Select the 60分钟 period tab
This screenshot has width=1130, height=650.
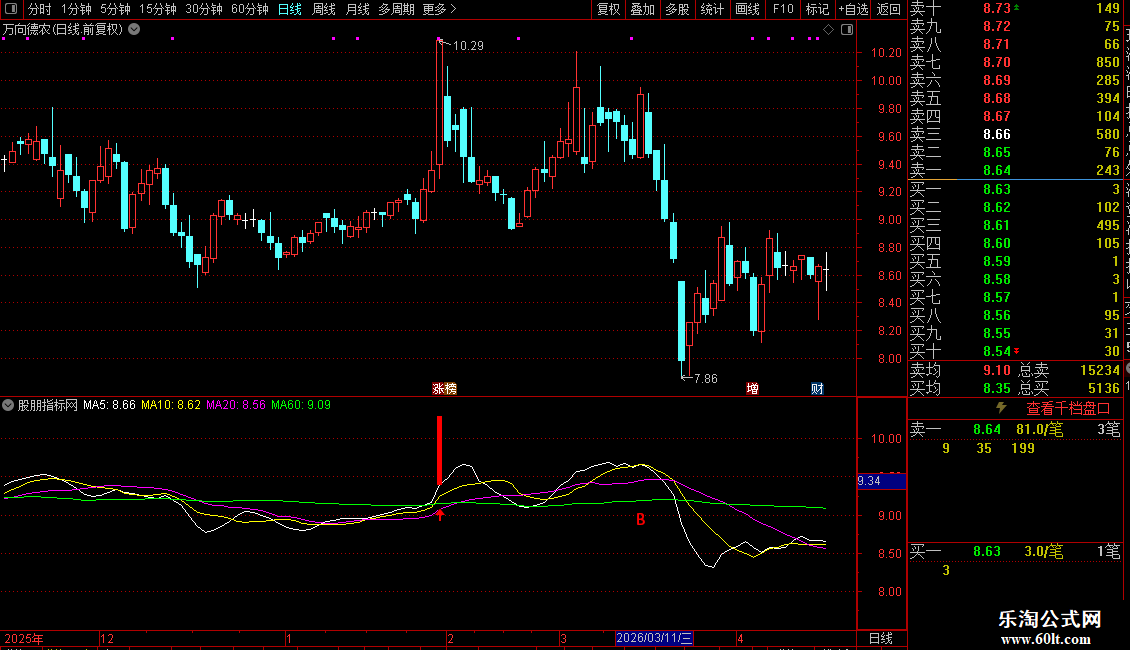(250, 9)
